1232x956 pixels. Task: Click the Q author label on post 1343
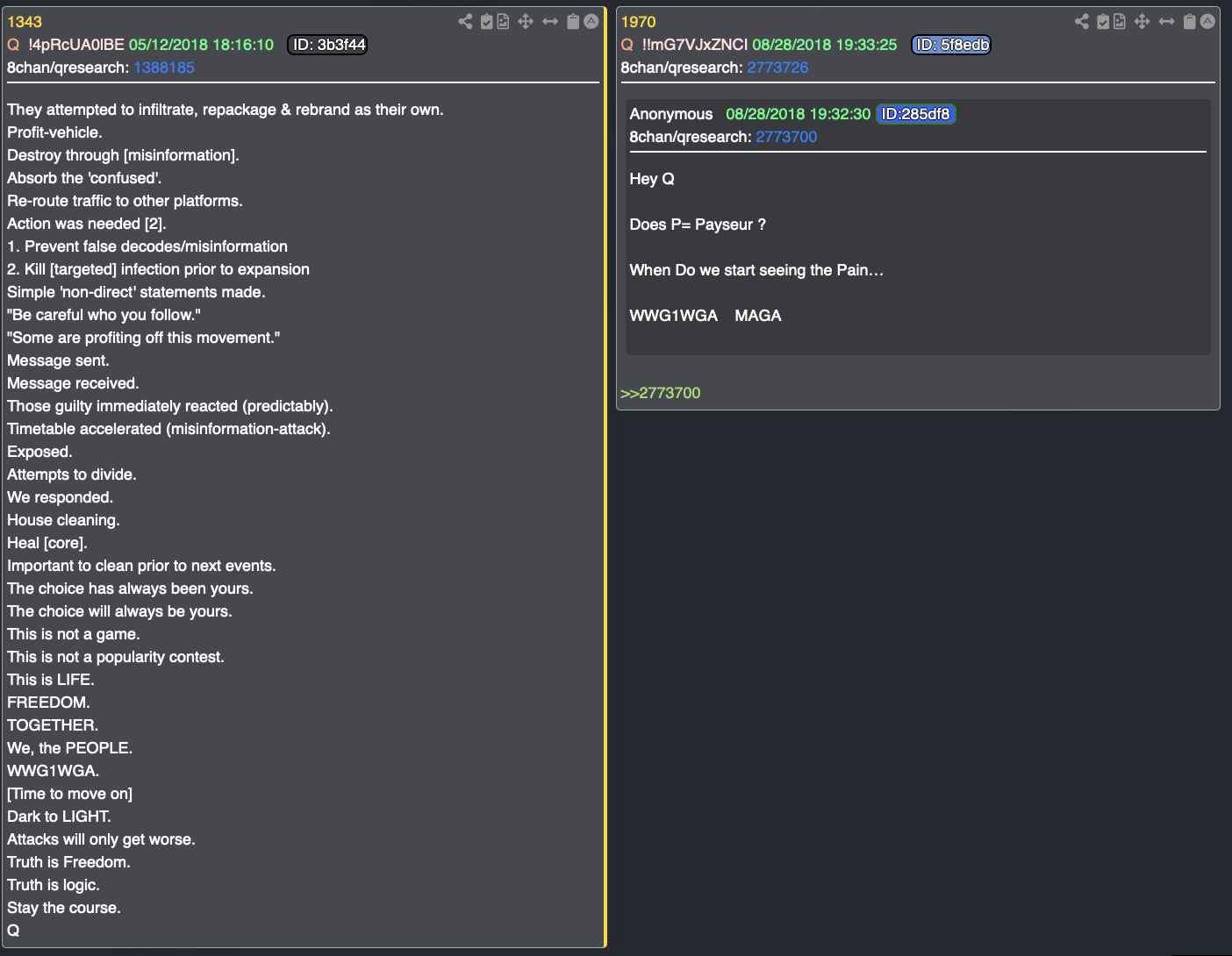13,45
